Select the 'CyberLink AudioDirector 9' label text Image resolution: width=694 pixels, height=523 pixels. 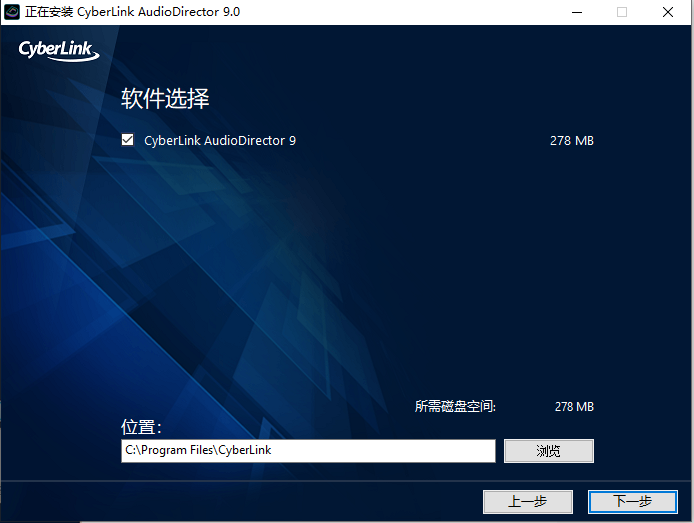click(220, 141)
